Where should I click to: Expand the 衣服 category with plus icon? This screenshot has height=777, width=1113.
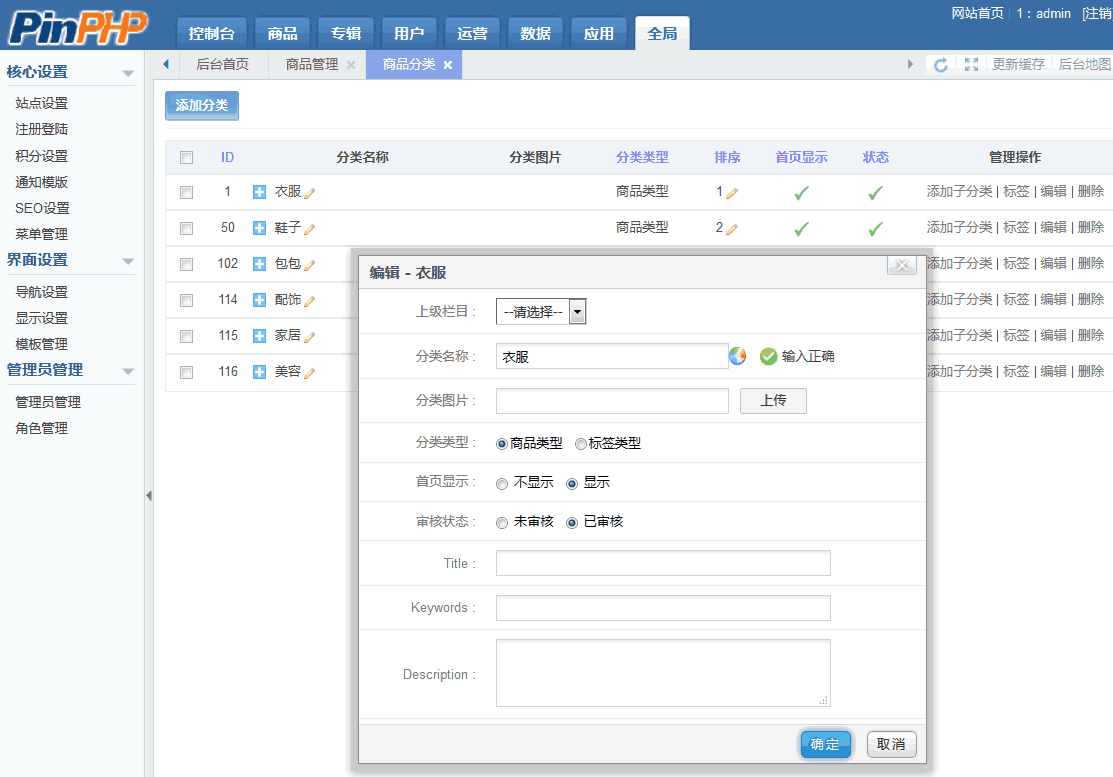click(259, 192)
